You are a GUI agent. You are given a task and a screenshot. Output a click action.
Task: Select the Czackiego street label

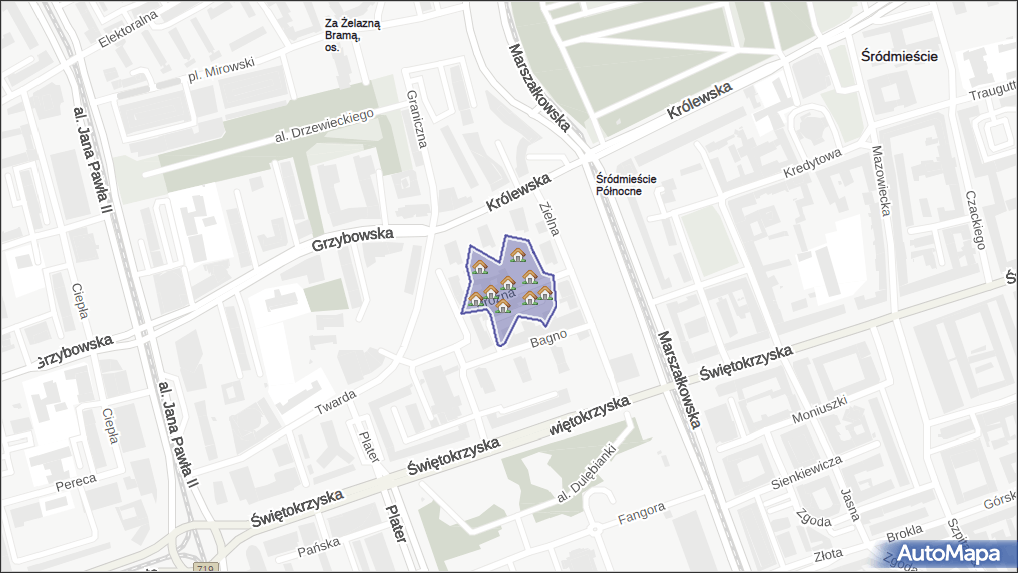coord(976,220)
